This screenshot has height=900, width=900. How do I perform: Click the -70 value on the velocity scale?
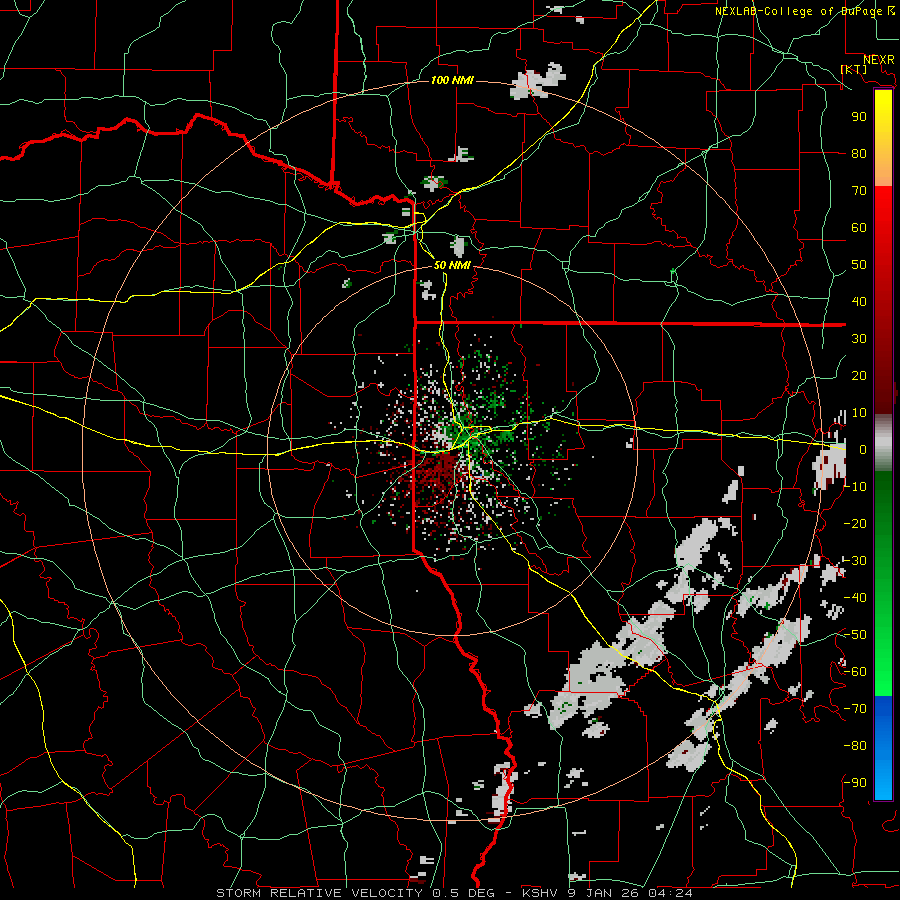click(855, 708)
